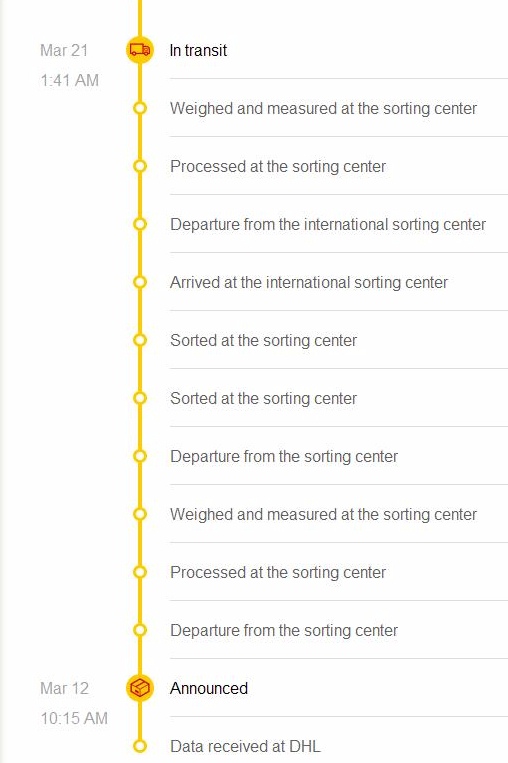Screen dimensions: 508x763
Task: Click the Mar 12 date label
Action: pyautogui.click(x=64, y=688)
